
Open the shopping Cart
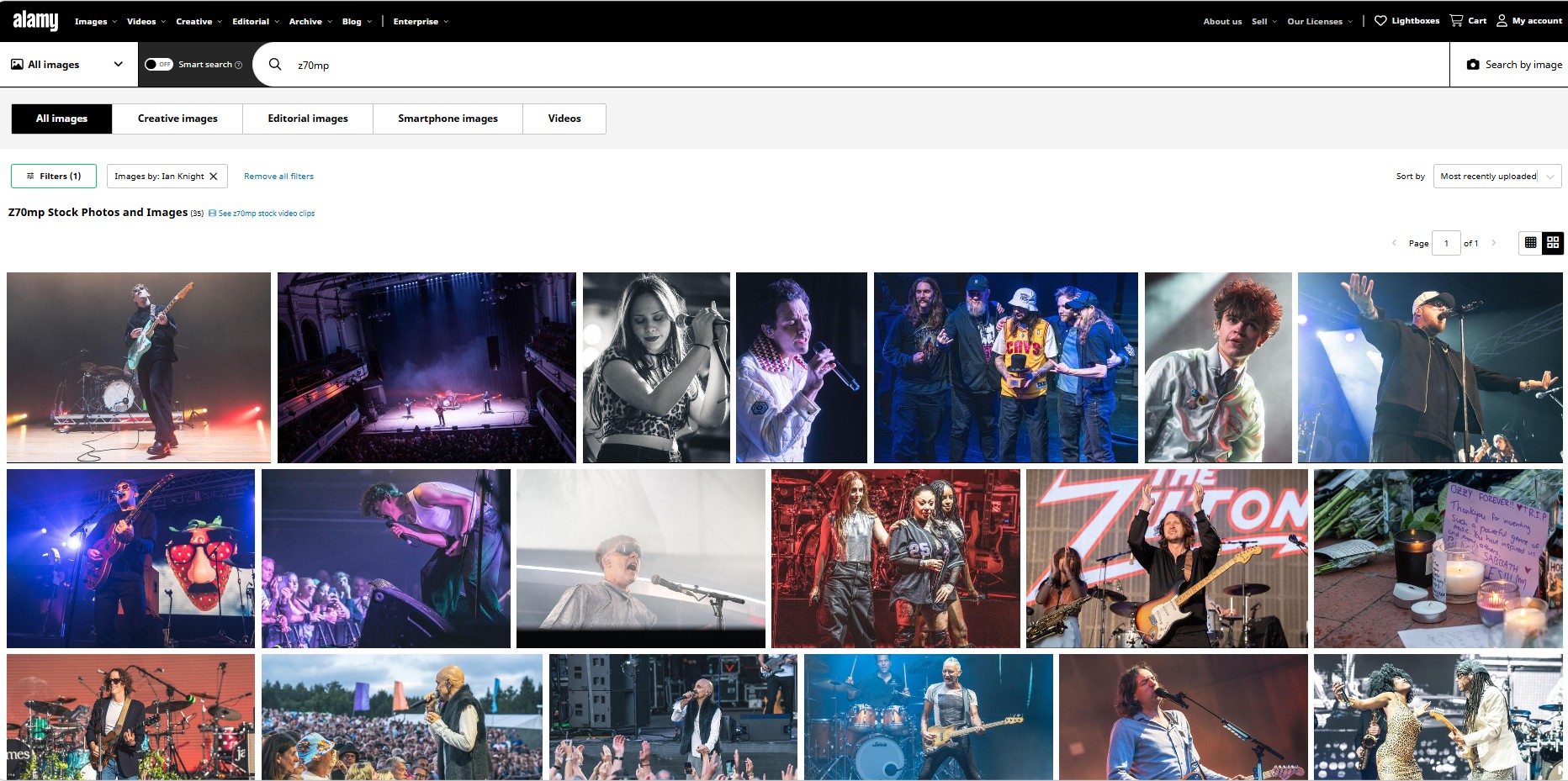[1468, 21]
